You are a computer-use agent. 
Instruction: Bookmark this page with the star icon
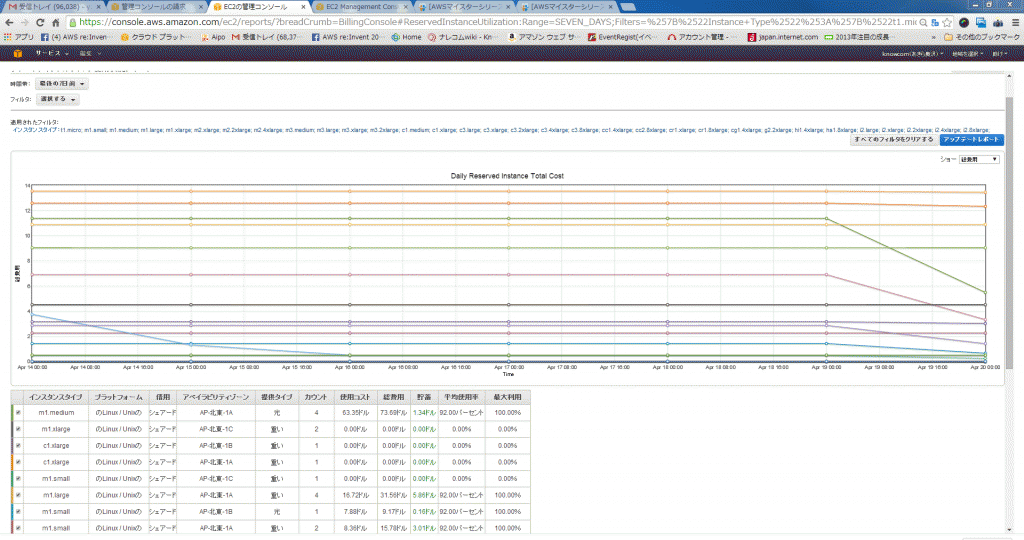[x=947, y=22]
